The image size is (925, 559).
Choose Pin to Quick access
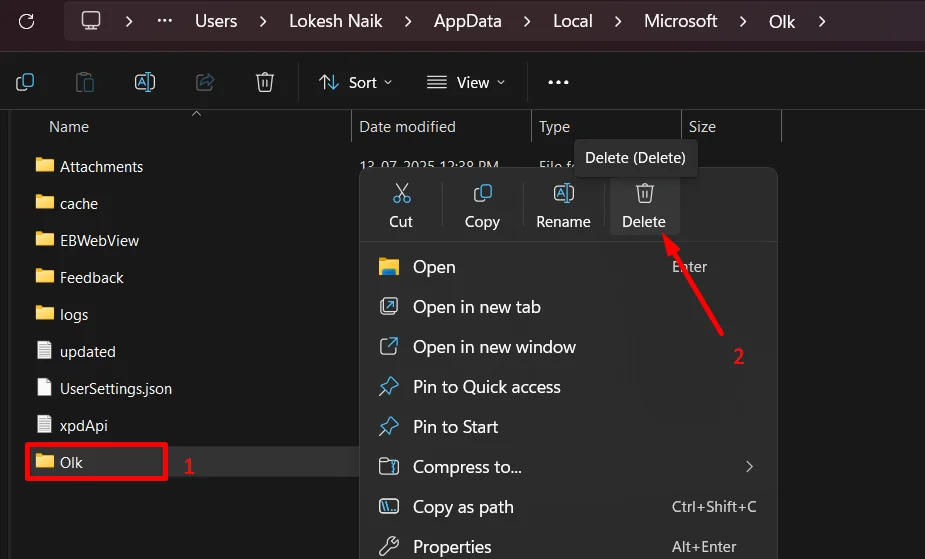pyautogui.click(x=568, y=387)
